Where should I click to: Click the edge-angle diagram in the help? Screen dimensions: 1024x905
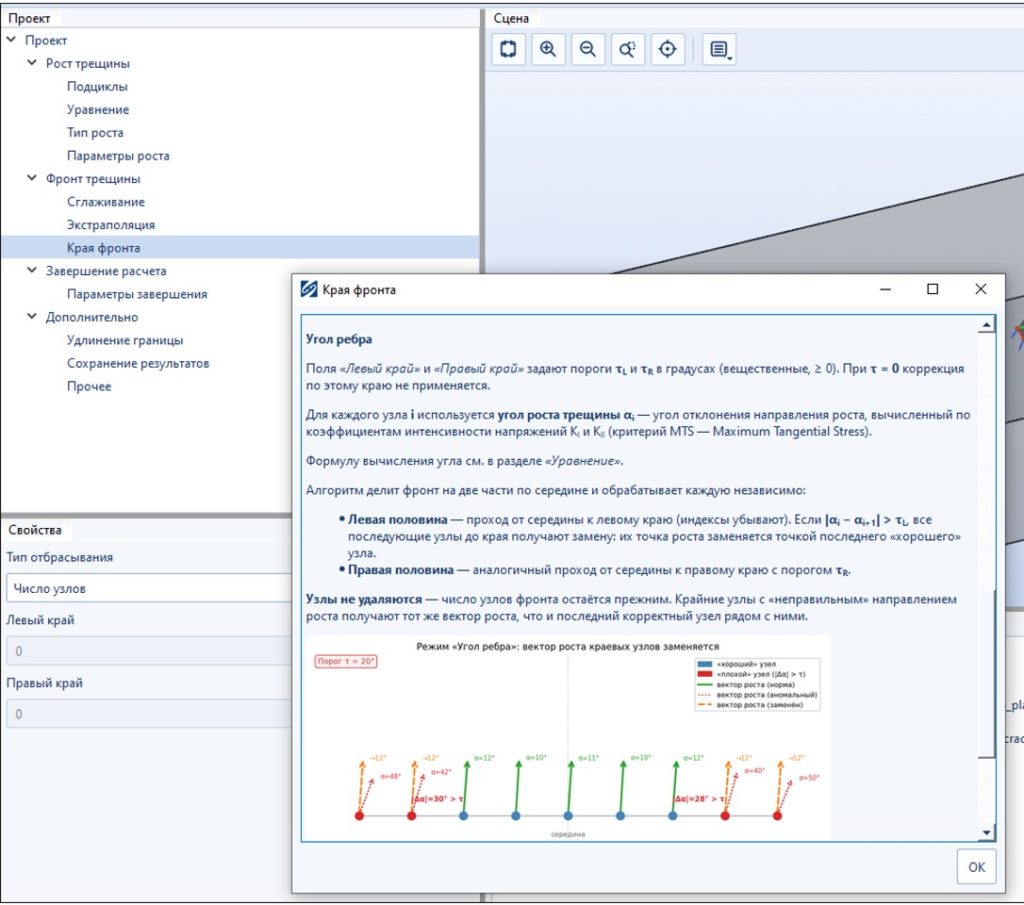pos(568,738)
